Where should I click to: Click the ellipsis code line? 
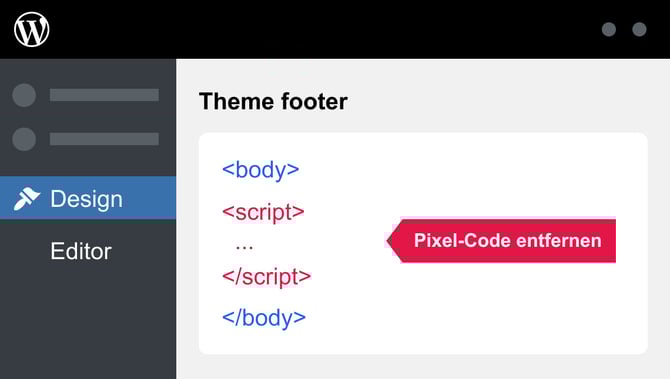point(244,247)
